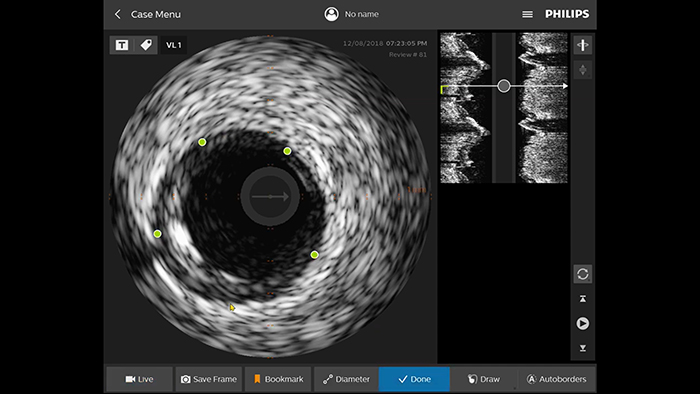Jump to last frame arrow
The height and width of the screenshot is (394, 700).
[583, 348]
